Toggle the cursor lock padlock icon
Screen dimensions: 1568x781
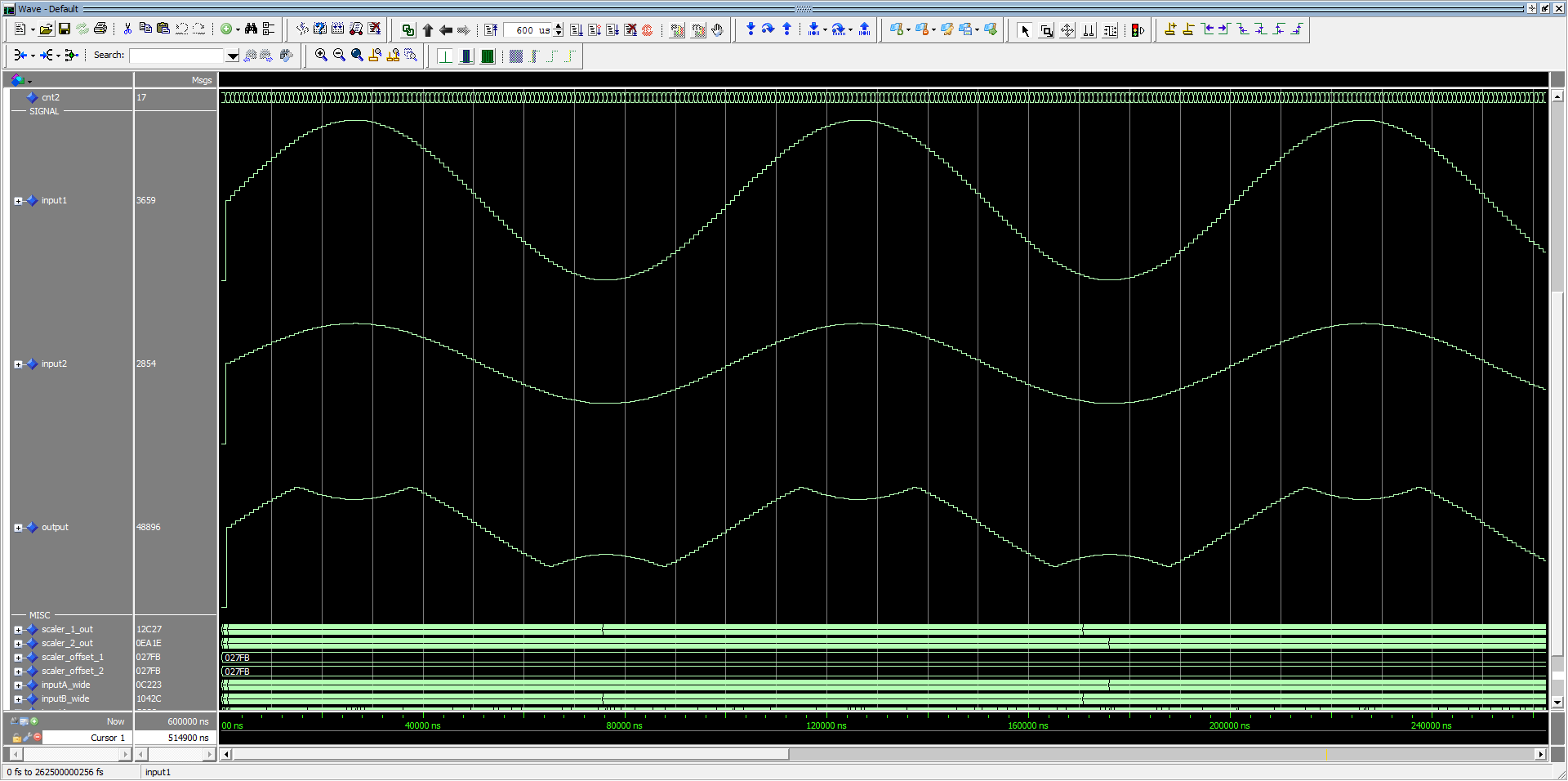16,738
